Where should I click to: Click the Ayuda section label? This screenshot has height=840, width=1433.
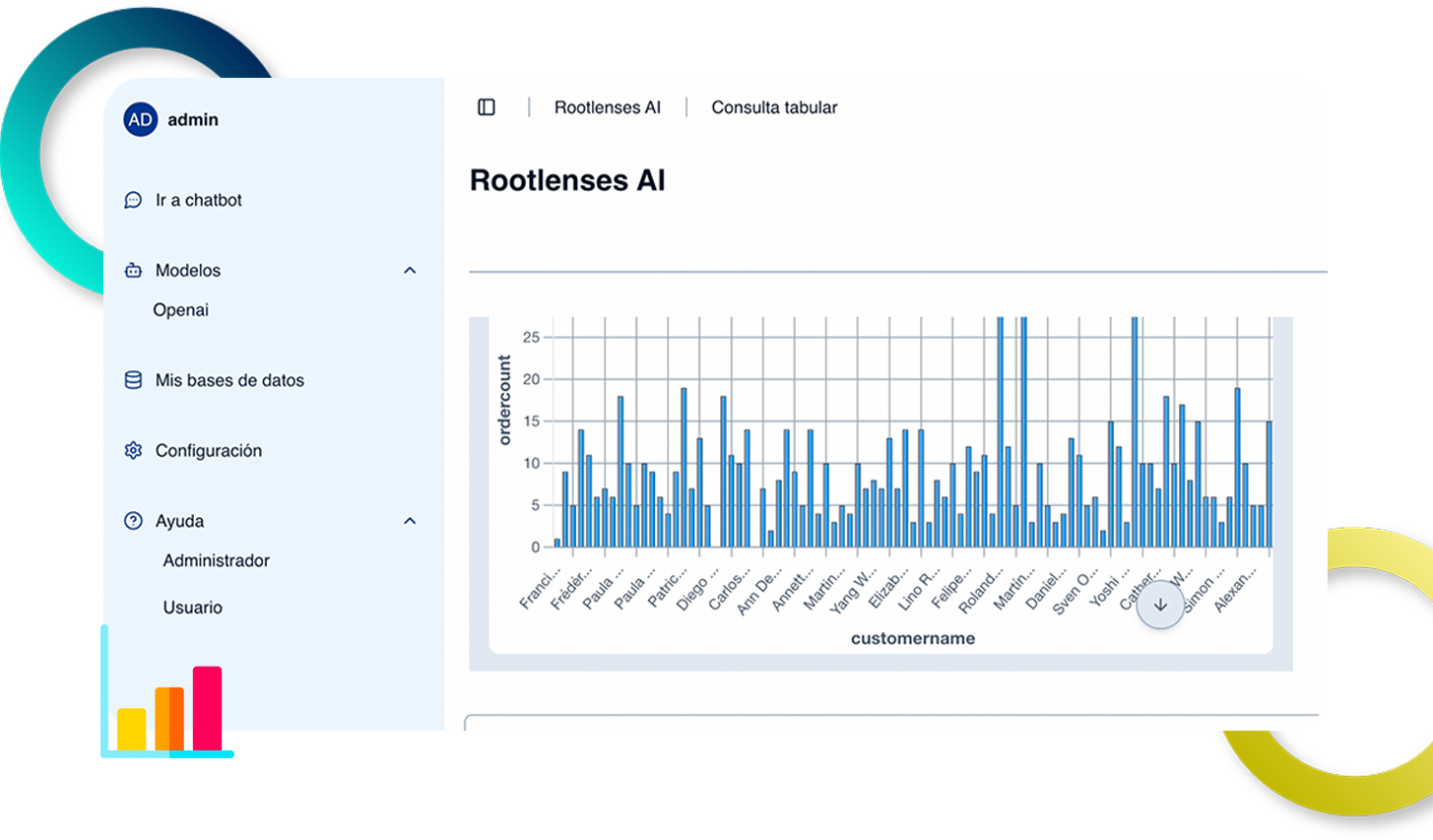coord(179,521)
